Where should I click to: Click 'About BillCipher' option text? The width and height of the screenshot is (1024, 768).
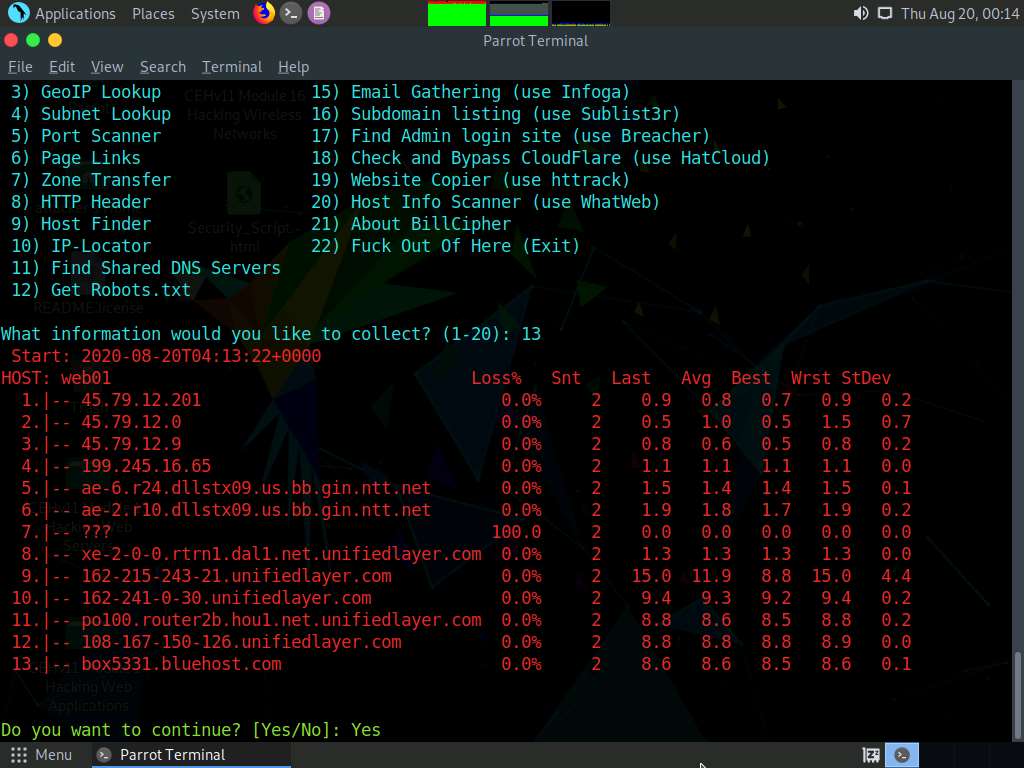pyautogui.click(x=431, y=224)
